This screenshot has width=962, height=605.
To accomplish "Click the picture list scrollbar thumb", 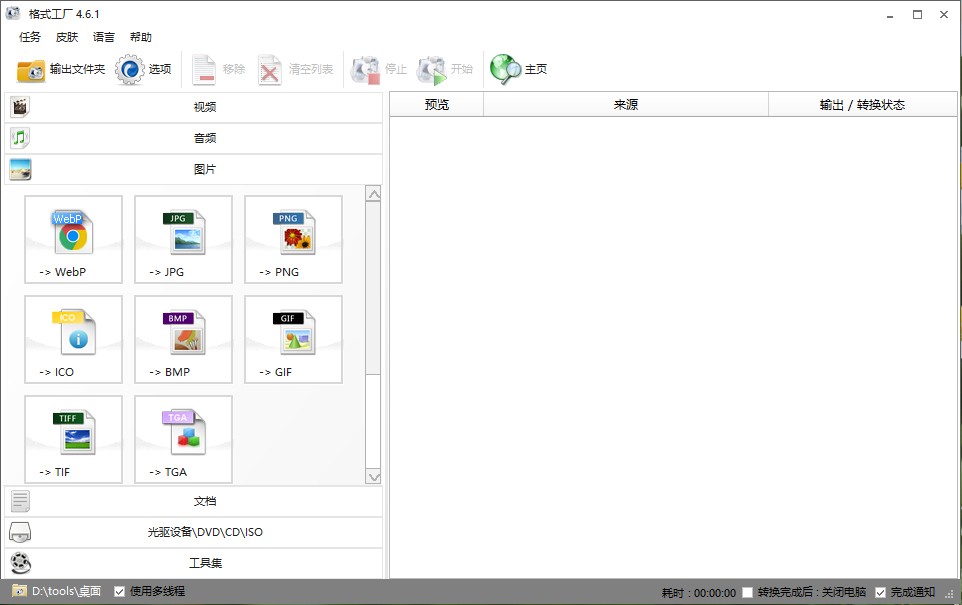I will (373, 288).
